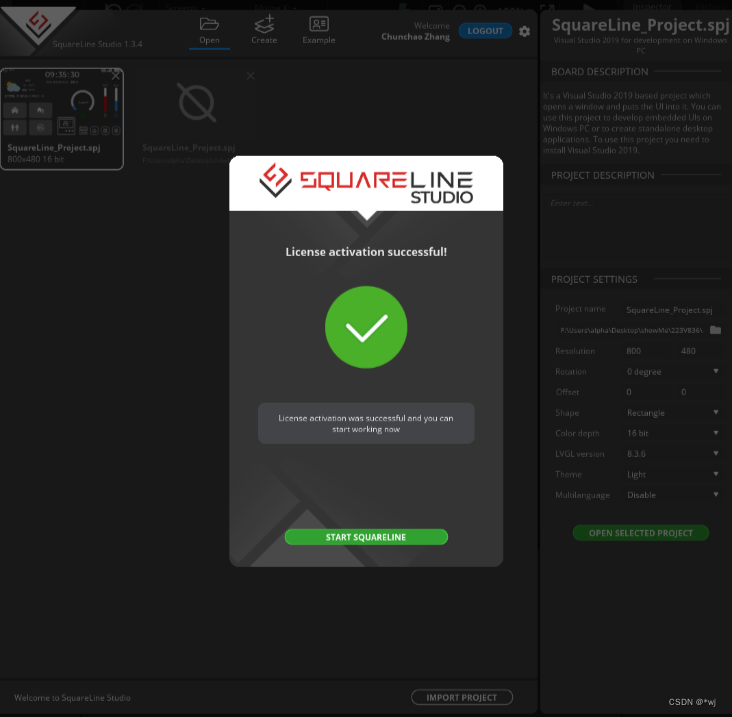732x717 pixels.
Task: Click the green checkmark success icon
Action: pos(366,327)
